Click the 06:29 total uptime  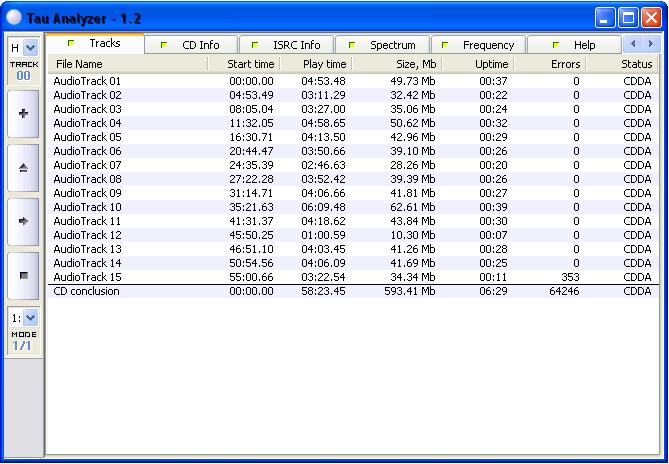tap(493, 291)
